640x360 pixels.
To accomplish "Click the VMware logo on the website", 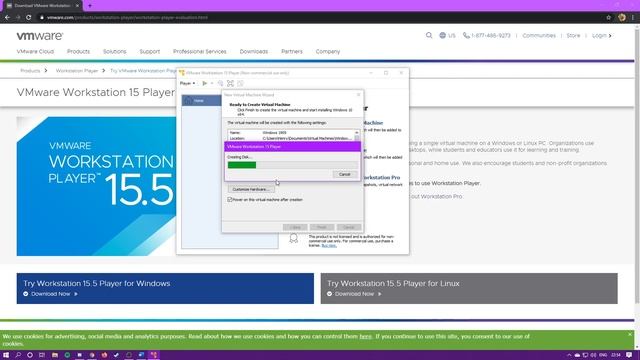I will [40, 36].
